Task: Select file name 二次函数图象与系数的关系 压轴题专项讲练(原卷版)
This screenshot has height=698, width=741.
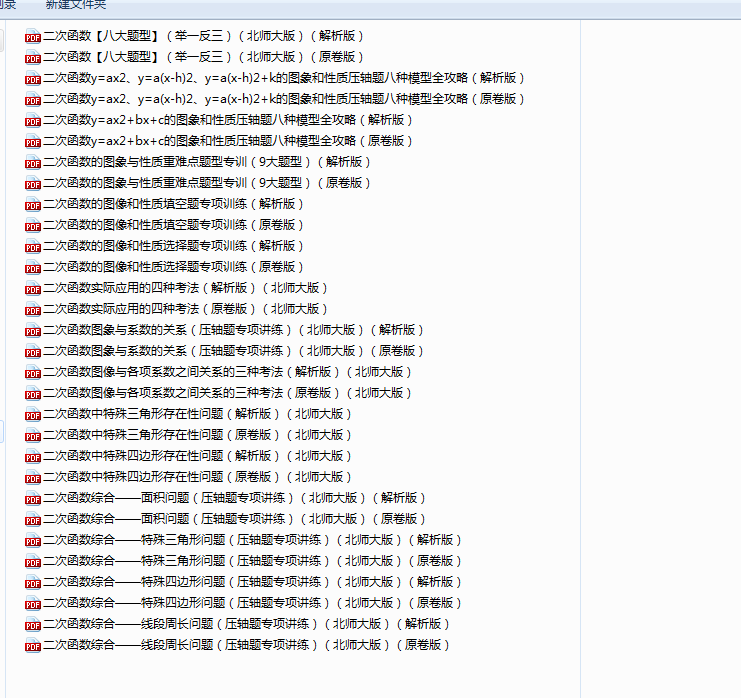Action: [233, 351]
